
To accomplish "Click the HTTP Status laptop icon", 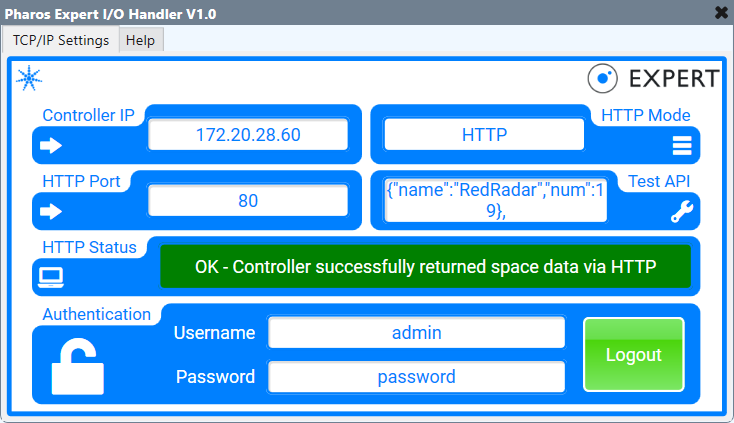I will [51, 278].
